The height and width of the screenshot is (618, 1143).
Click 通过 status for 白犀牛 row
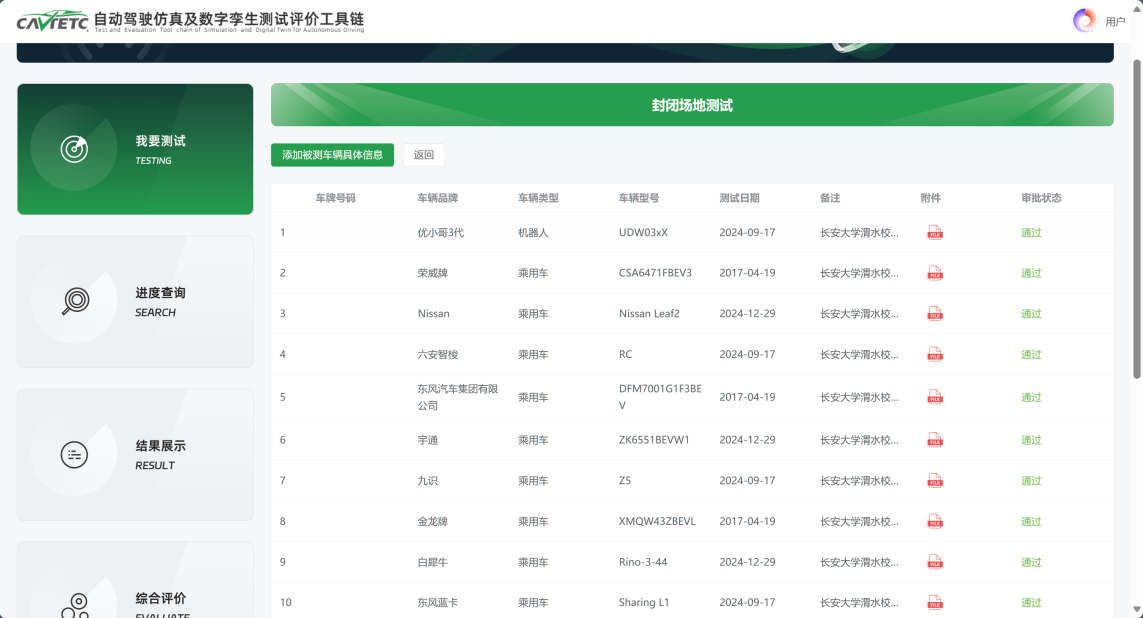tap(1031, 563)
